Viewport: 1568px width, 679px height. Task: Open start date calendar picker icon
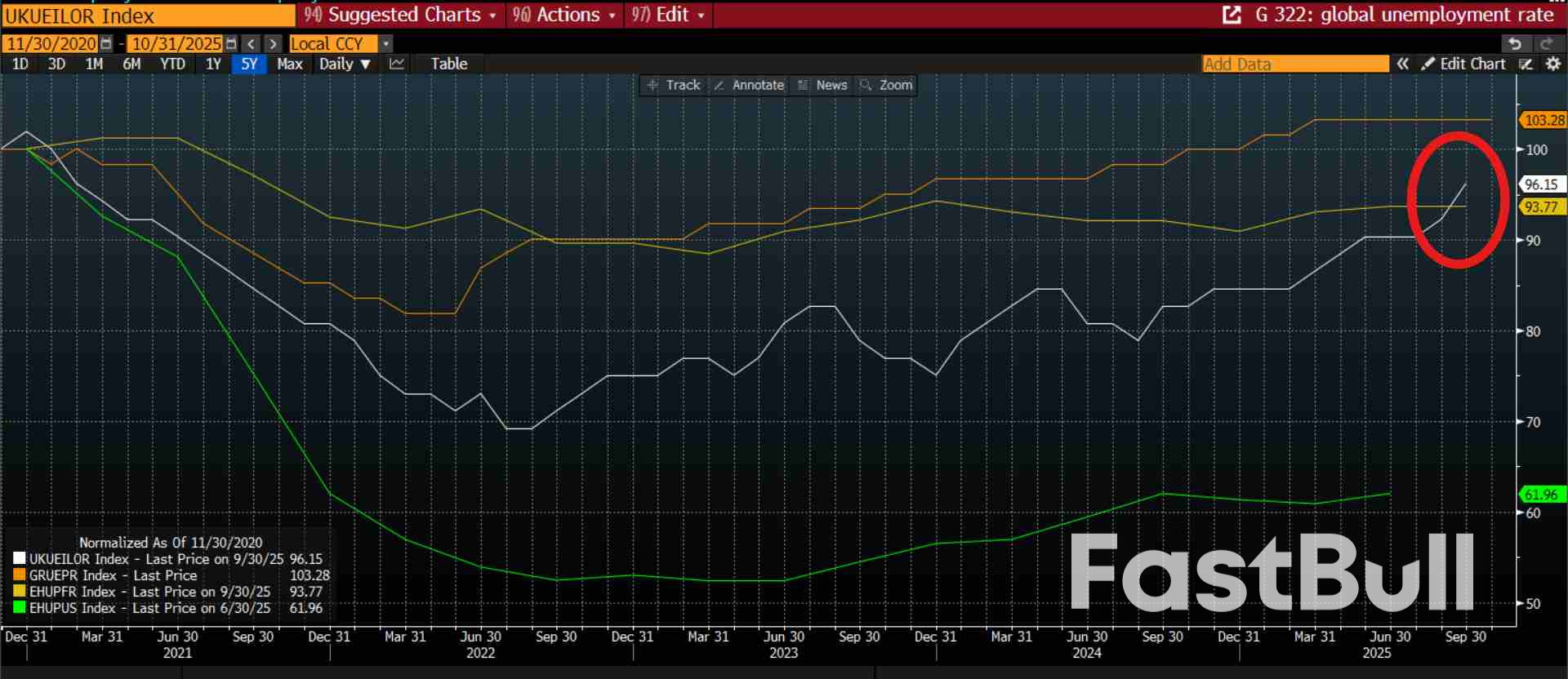pos(106,44)
